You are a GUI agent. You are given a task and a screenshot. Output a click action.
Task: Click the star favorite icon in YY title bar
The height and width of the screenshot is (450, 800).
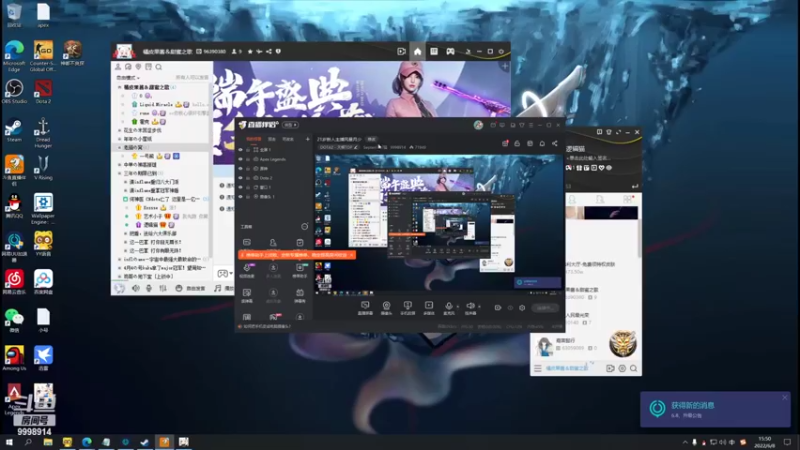(250, 52)
